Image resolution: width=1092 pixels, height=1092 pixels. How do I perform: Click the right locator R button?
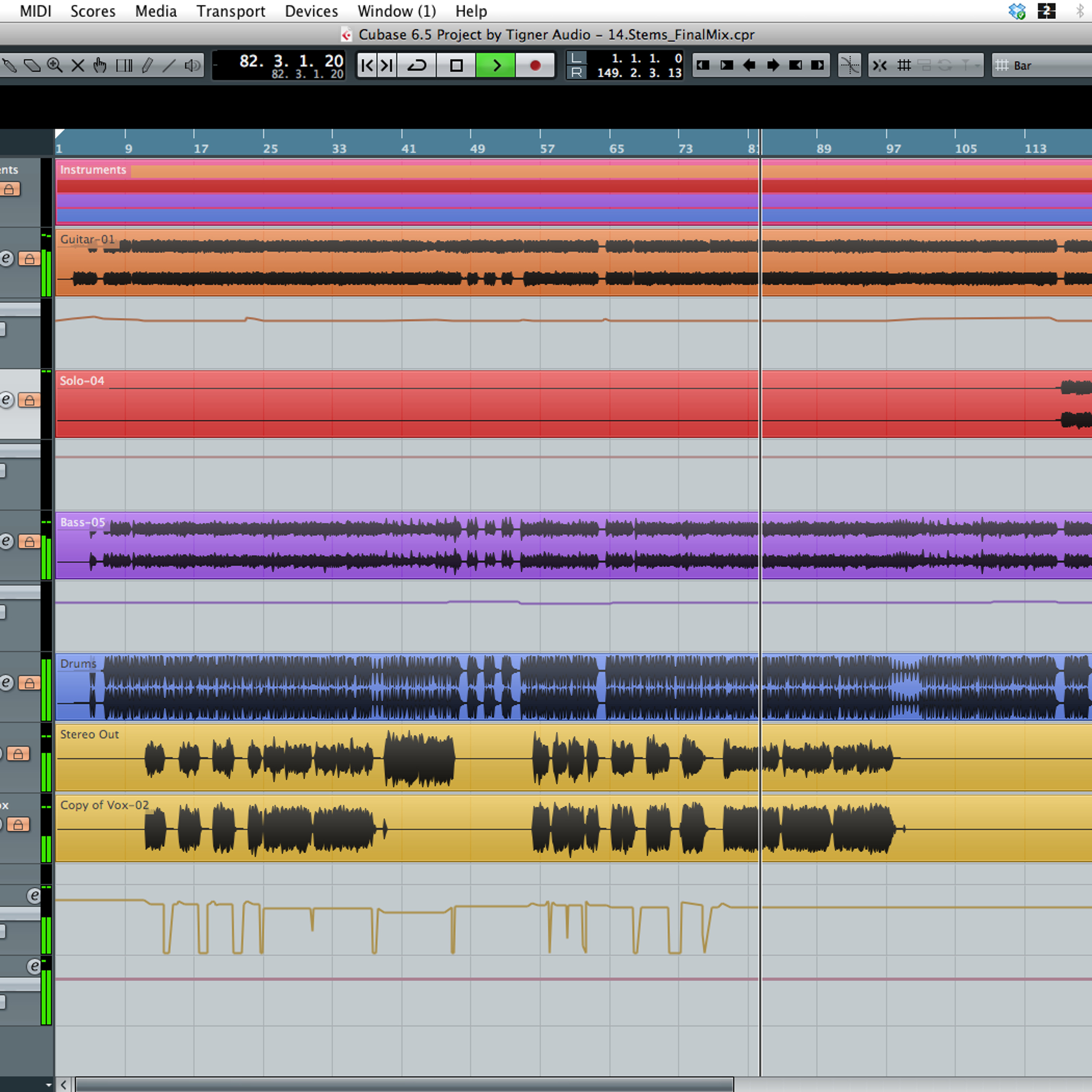pos(576,72)
